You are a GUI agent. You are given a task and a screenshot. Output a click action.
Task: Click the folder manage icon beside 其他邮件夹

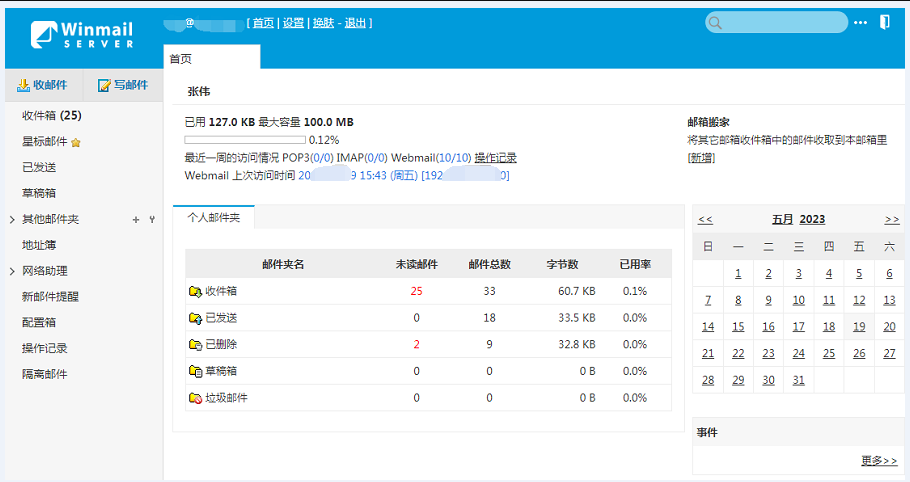(151, 219)
